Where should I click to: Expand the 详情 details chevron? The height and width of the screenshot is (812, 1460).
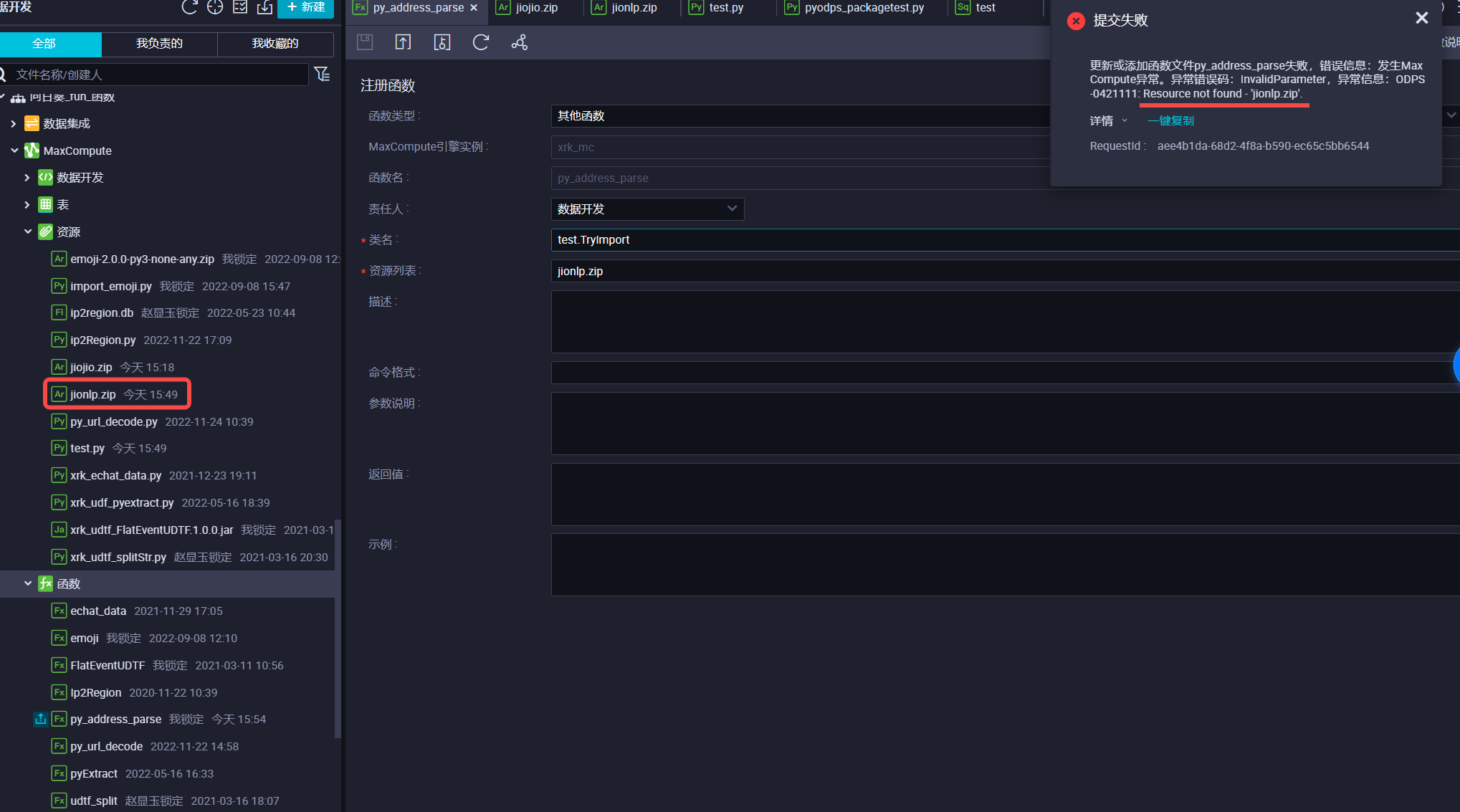point(1125,120)
